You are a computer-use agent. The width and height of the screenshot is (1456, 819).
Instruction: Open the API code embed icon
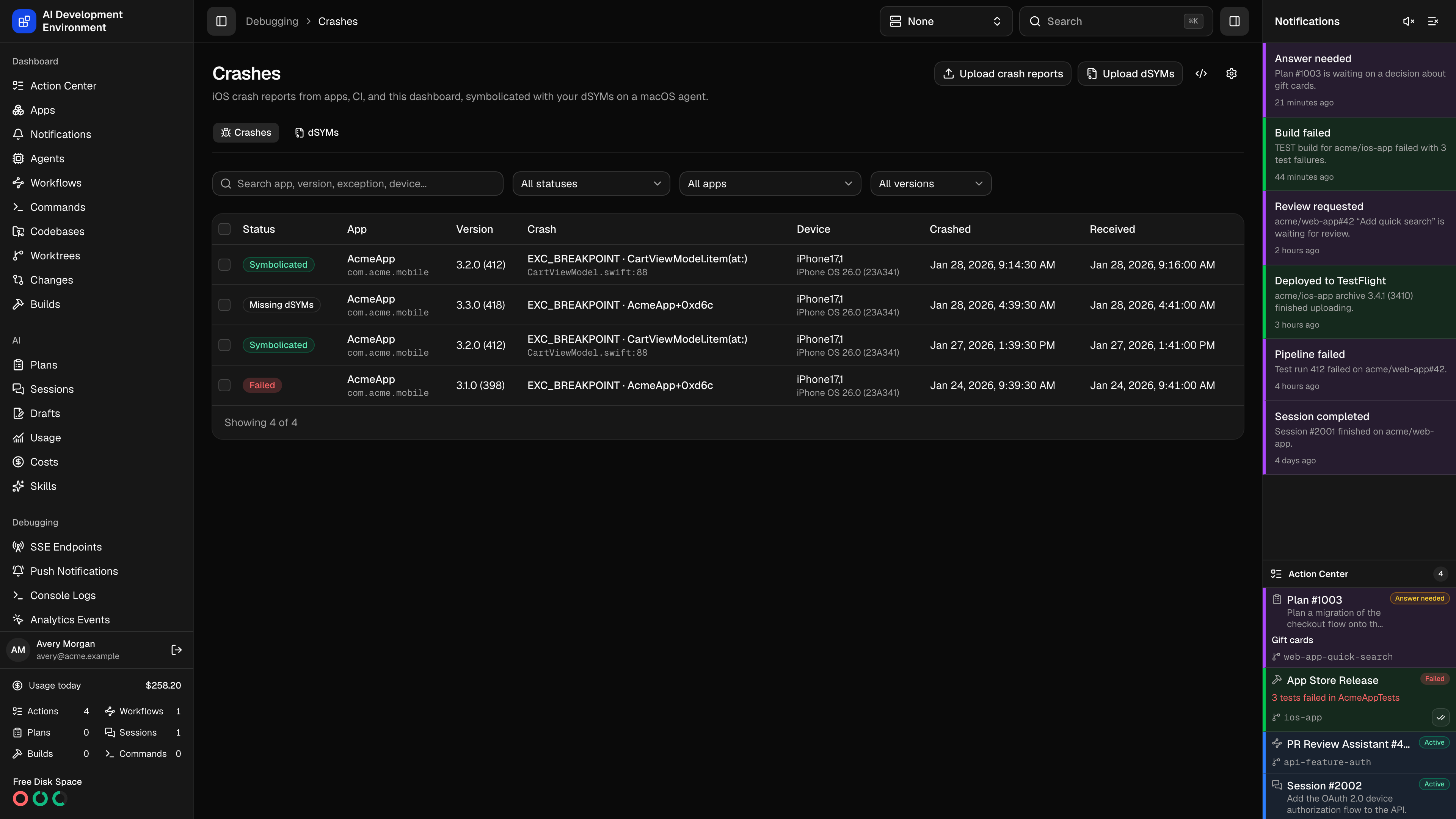(1202, 74)
